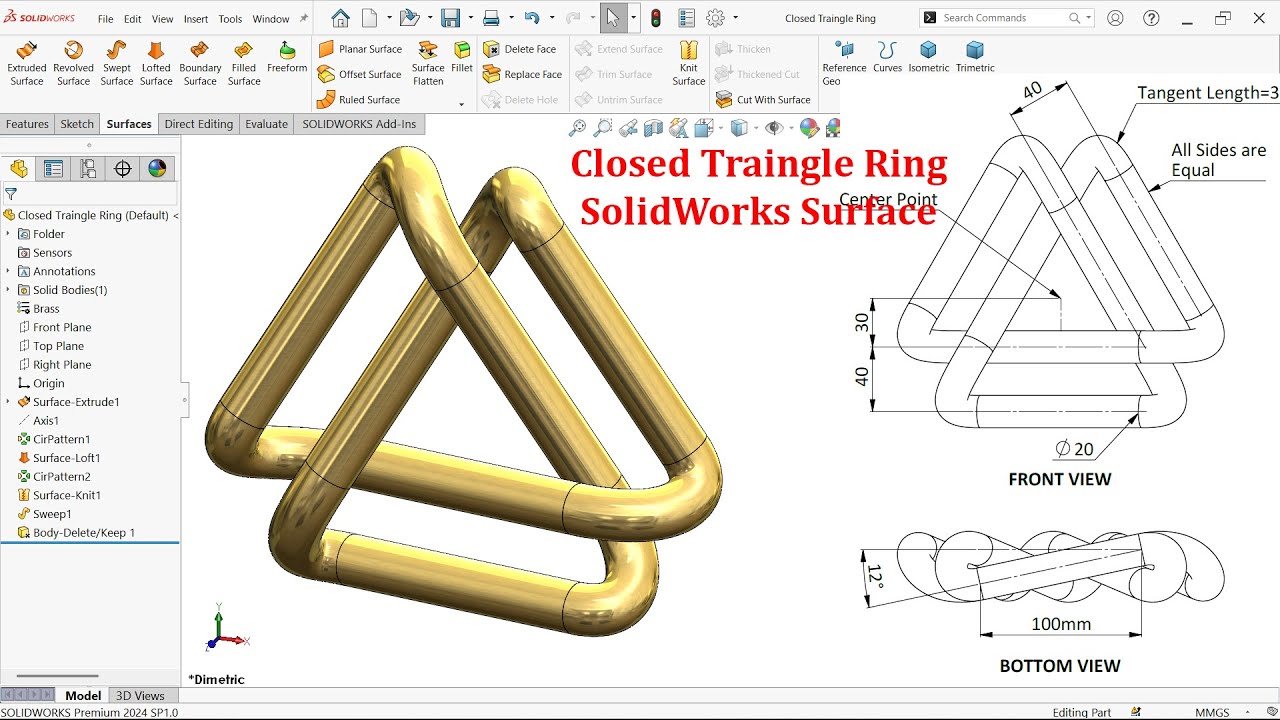The width and height of the screenshot is (1280, 720).
Task: Switch to the Features tab
Action: [27, 124]
